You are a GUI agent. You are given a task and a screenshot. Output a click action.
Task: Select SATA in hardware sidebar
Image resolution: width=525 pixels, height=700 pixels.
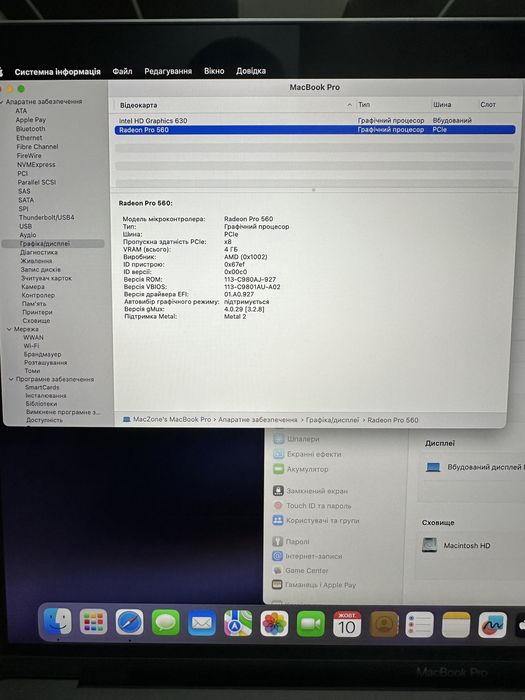pos(26,200)
